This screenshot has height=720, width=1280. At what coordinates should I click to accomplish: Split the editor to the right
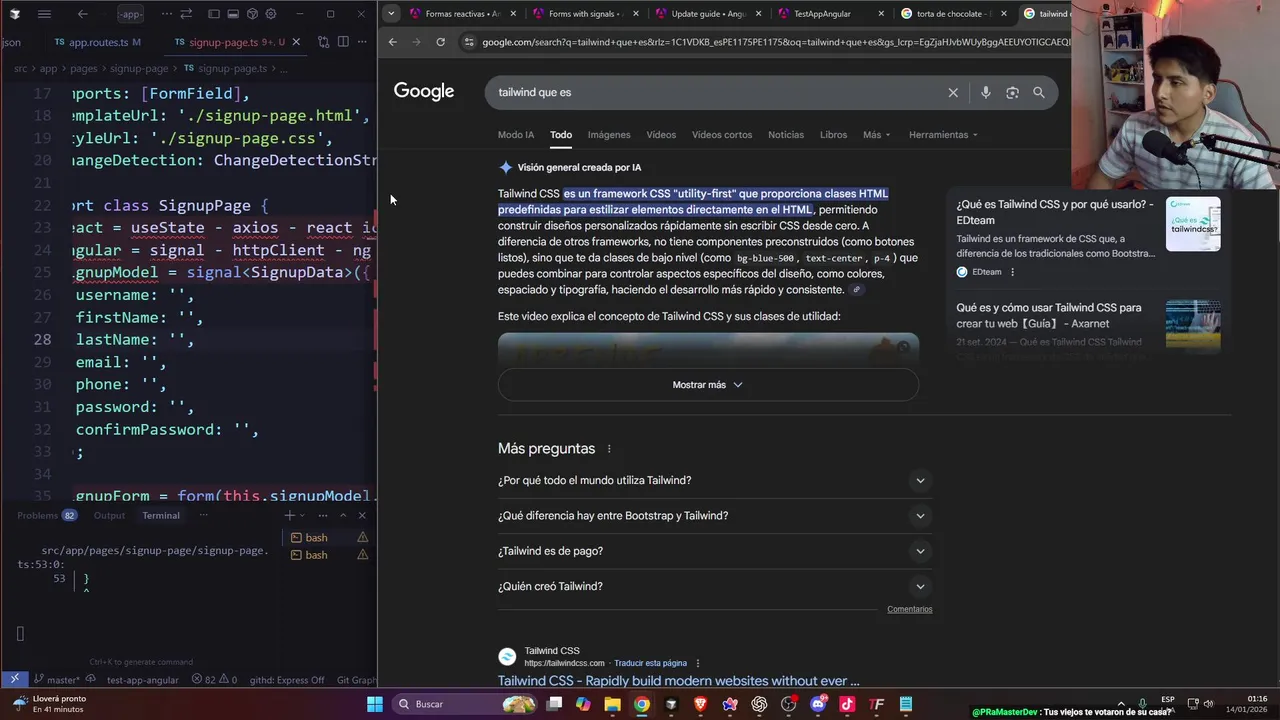(x=343, y=42)
